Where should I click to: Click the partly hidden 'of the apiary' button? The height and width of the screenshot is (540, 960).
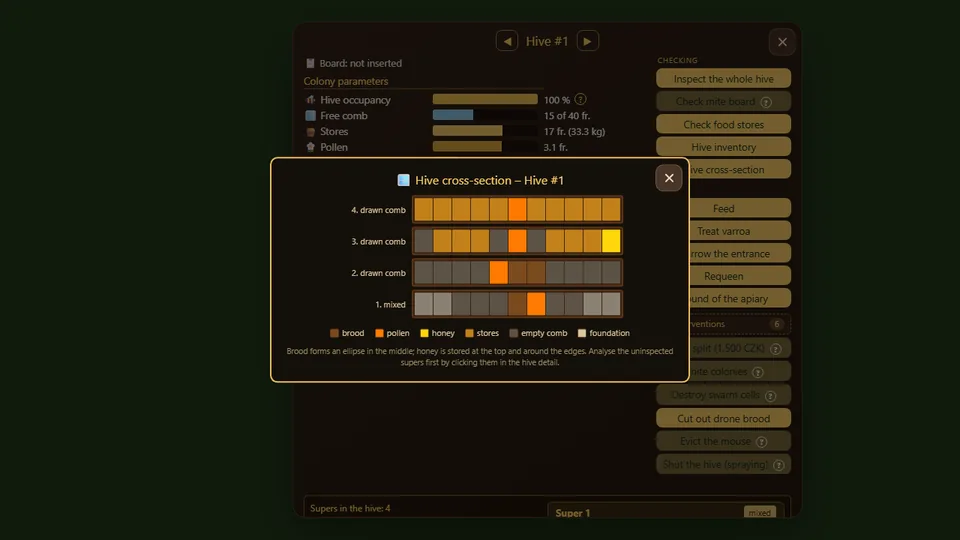(x=740, y=299)
